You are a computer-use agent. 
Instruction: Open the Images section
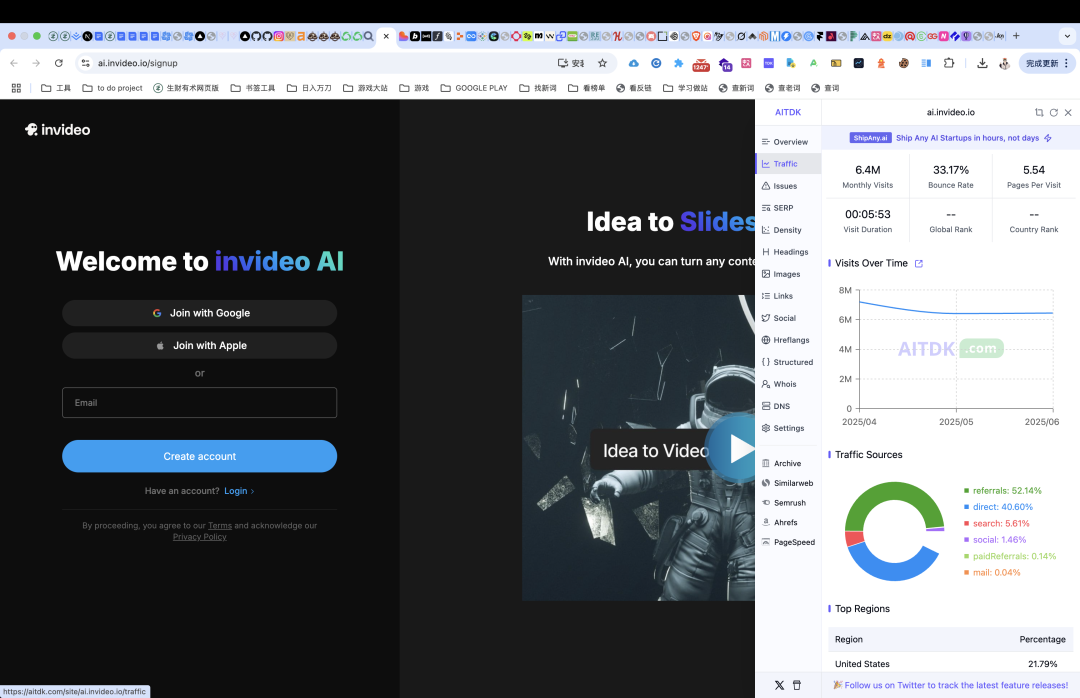(788, 274)
